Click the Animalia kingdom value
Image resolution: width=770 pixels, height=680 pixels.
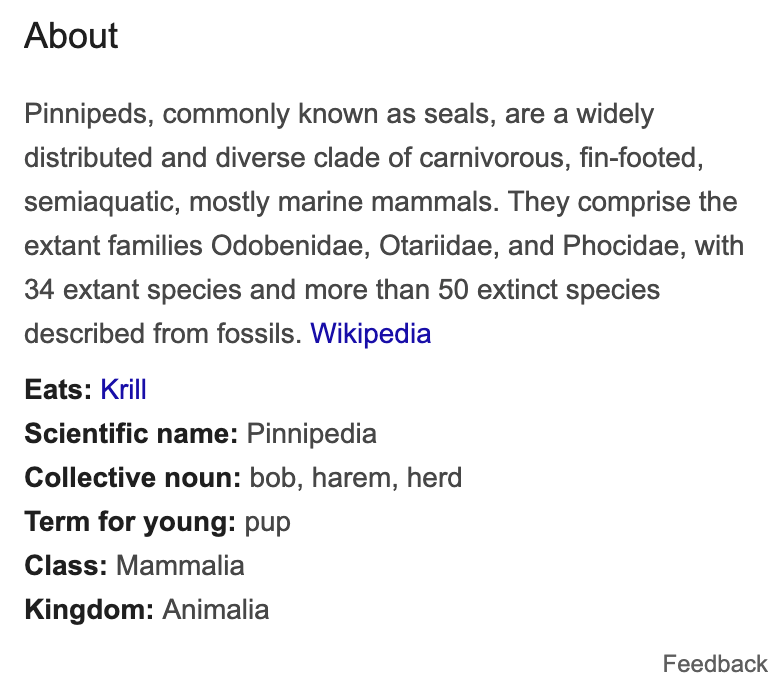click(215, 609)
